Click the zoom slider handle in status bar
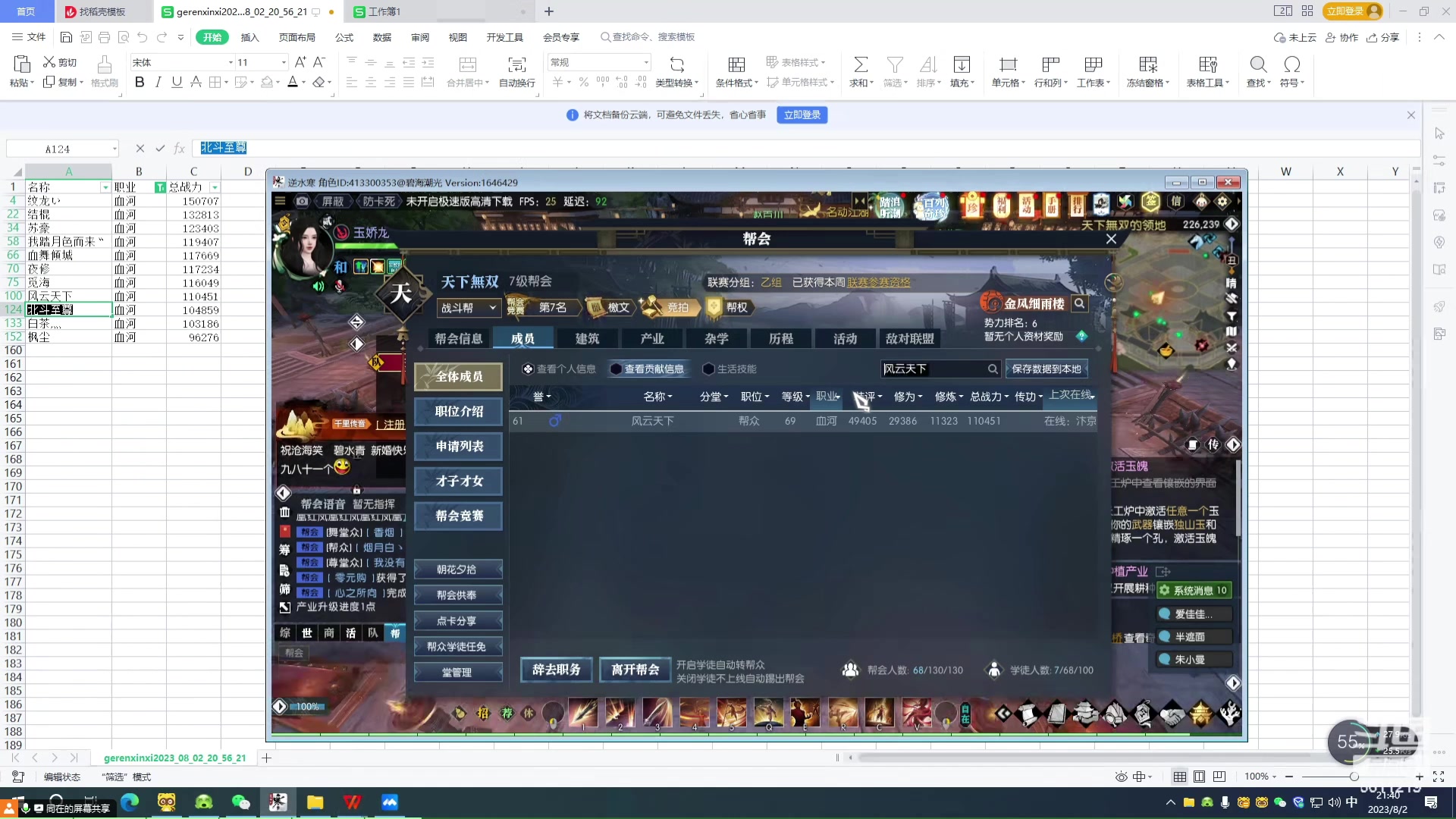 coord(1354,777)
